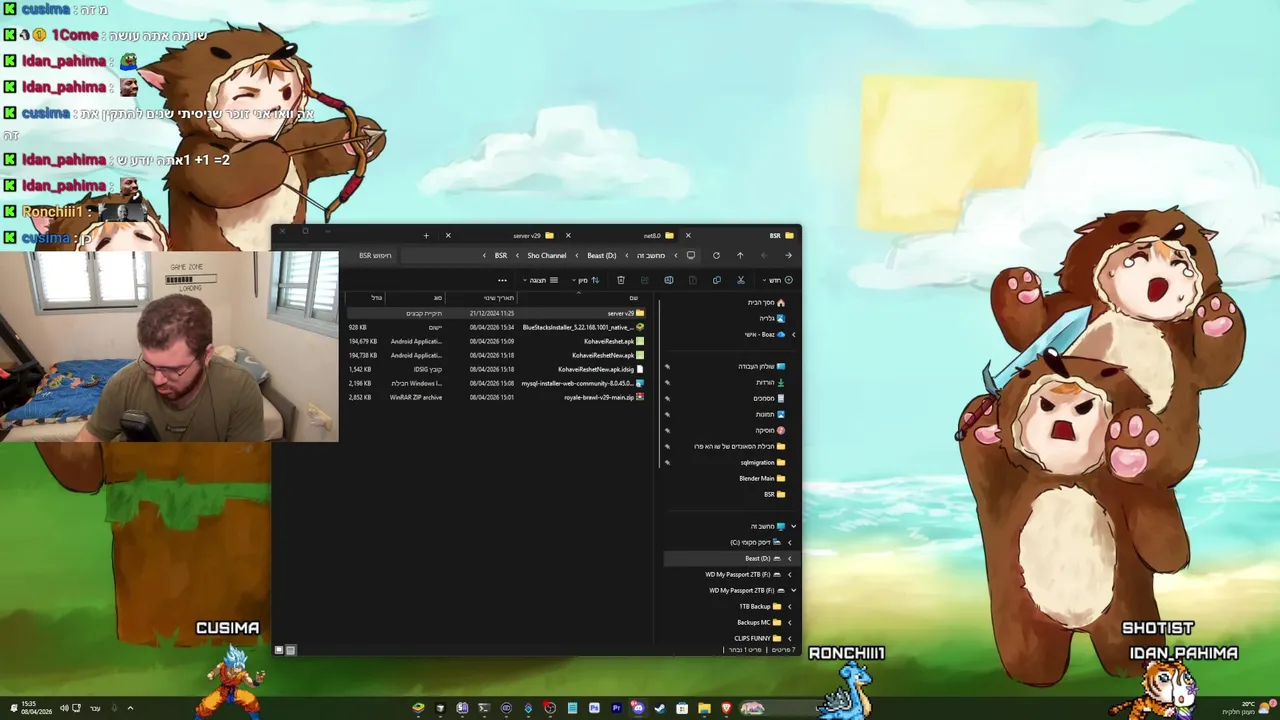Screen dimensions: 1280x720
Task: Add a new Explorer tab with plus
Action: [426, 236]
